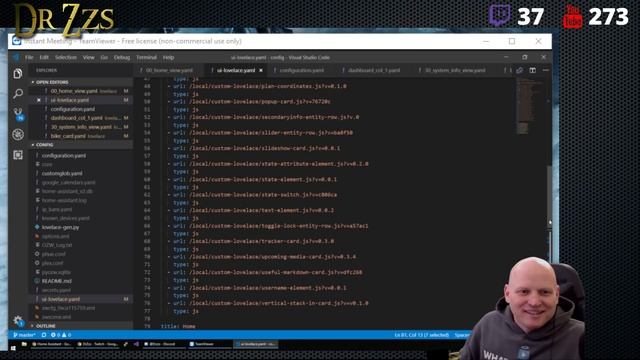
Task: Open the Windows Start button
Action: (x=13, y=348)
